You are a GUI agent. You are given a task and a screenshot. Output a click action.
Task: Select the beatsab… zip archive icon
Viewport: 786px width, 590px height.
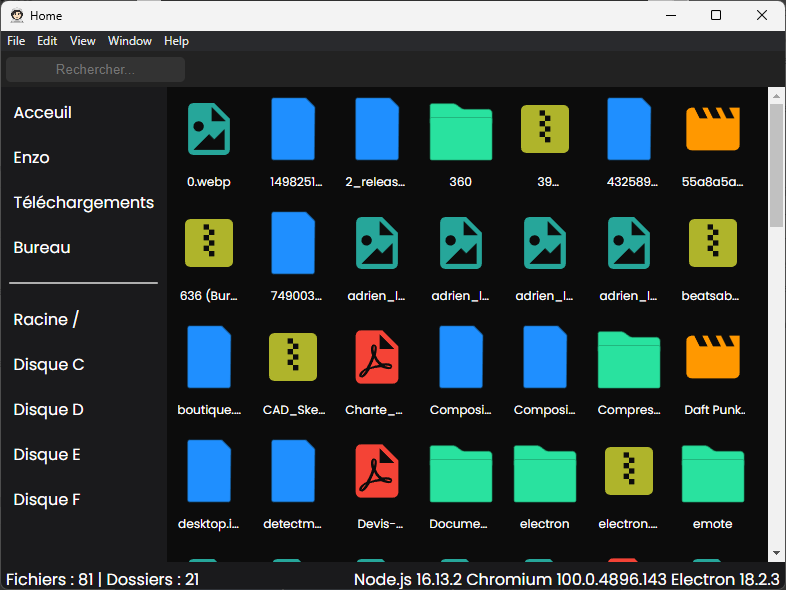click(713, 243)
